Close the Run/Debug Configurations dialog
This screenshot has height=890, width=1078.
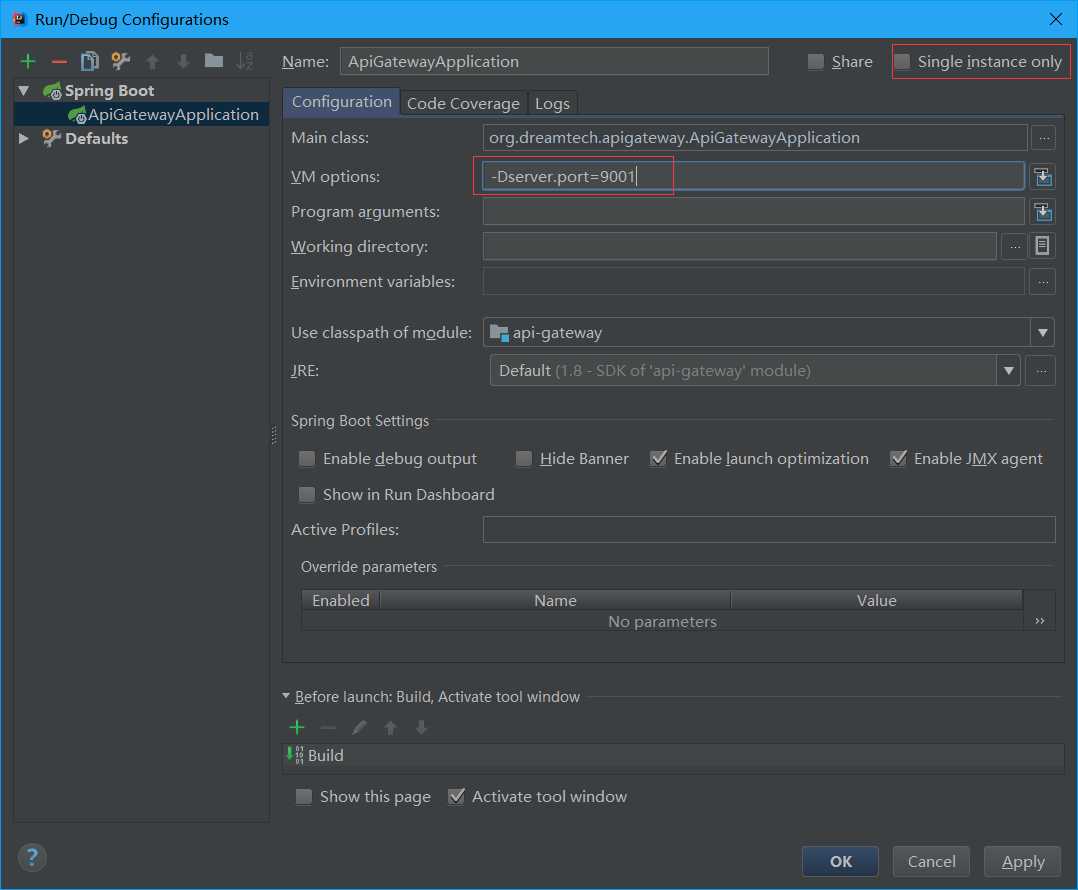tap(1055, 19)
